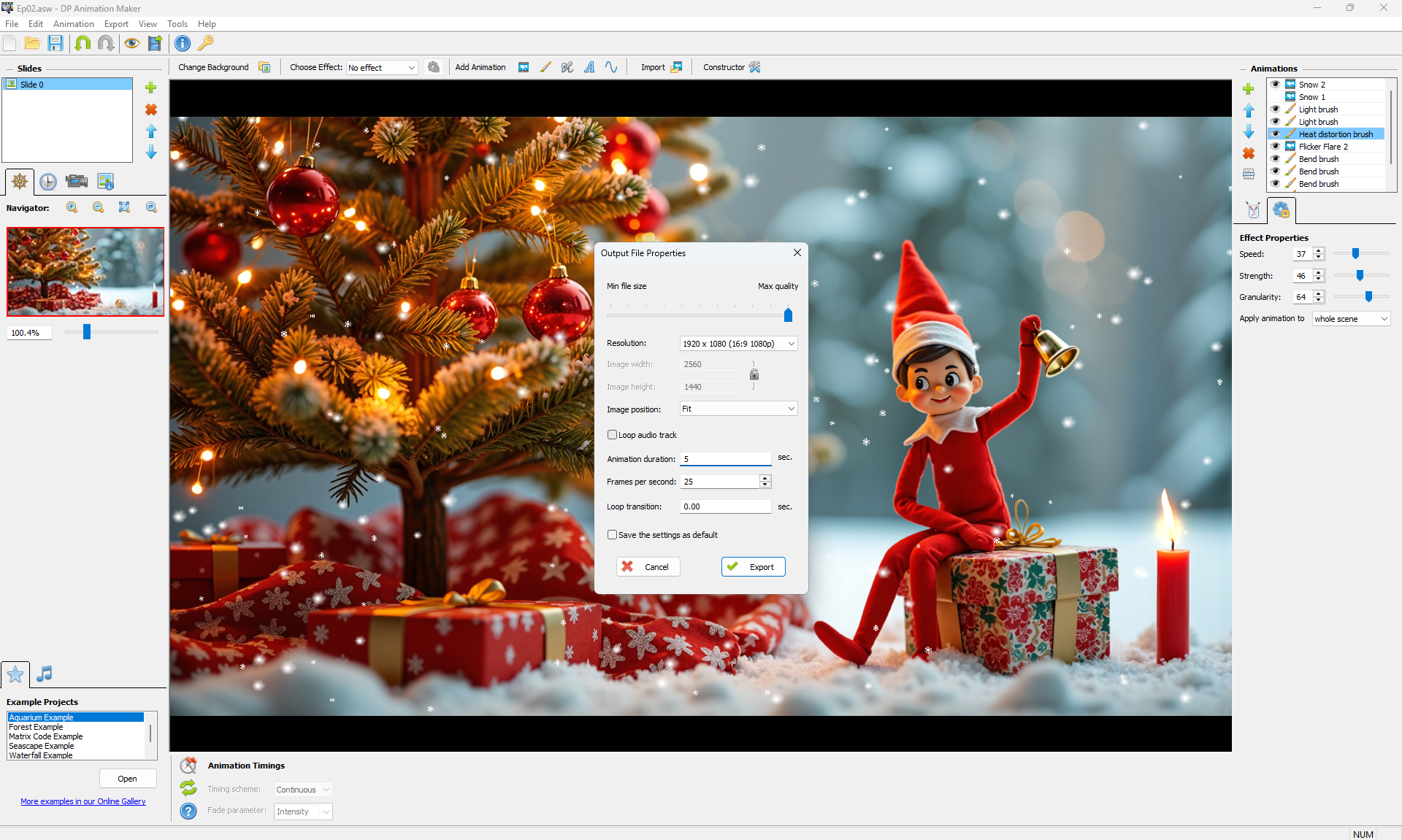Click the text animation icon

pos(589,67)
